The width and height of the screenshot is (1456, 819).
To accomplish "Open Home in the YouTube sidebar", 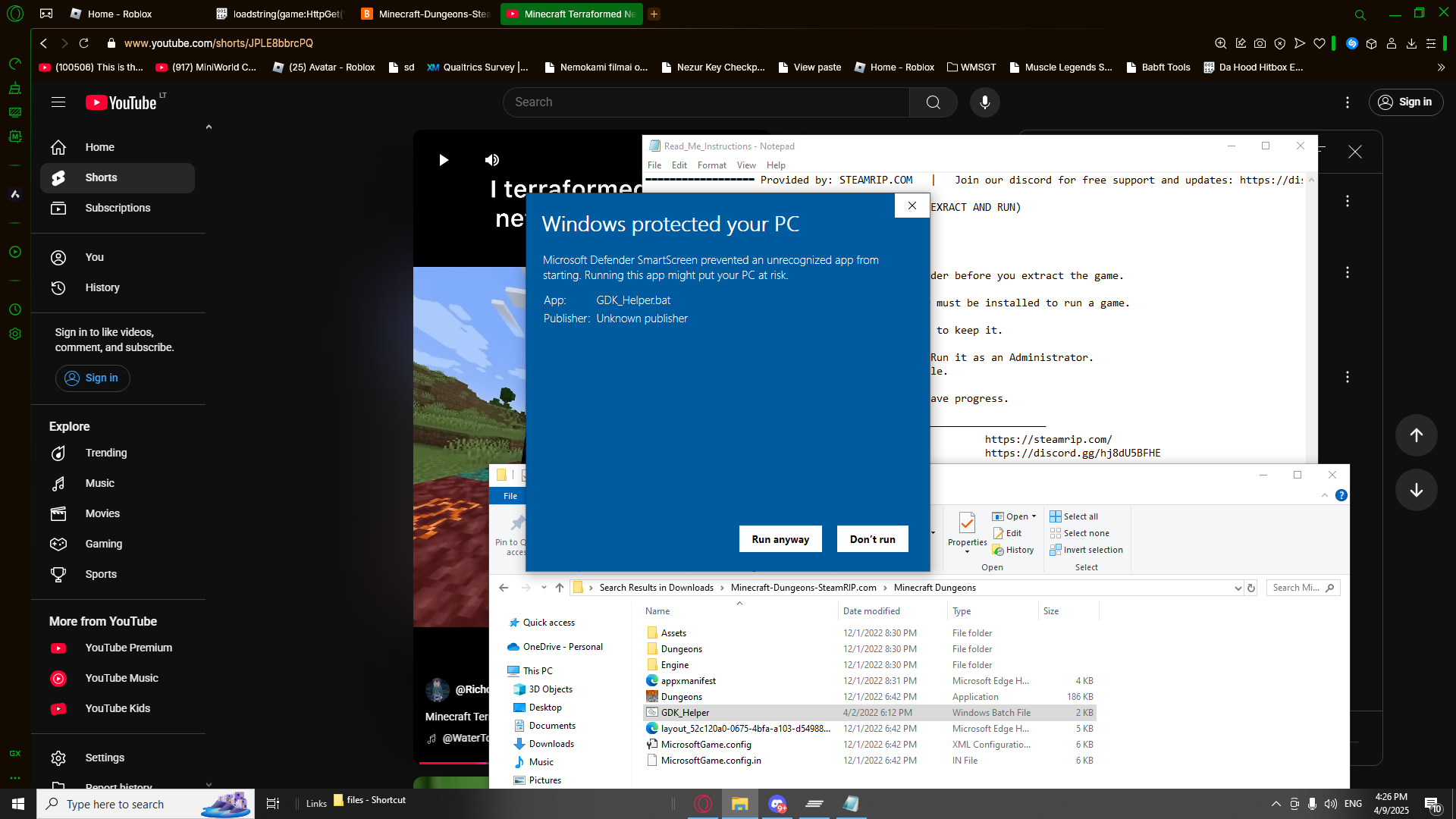I will pyautogui.click(x=118, y=147).
